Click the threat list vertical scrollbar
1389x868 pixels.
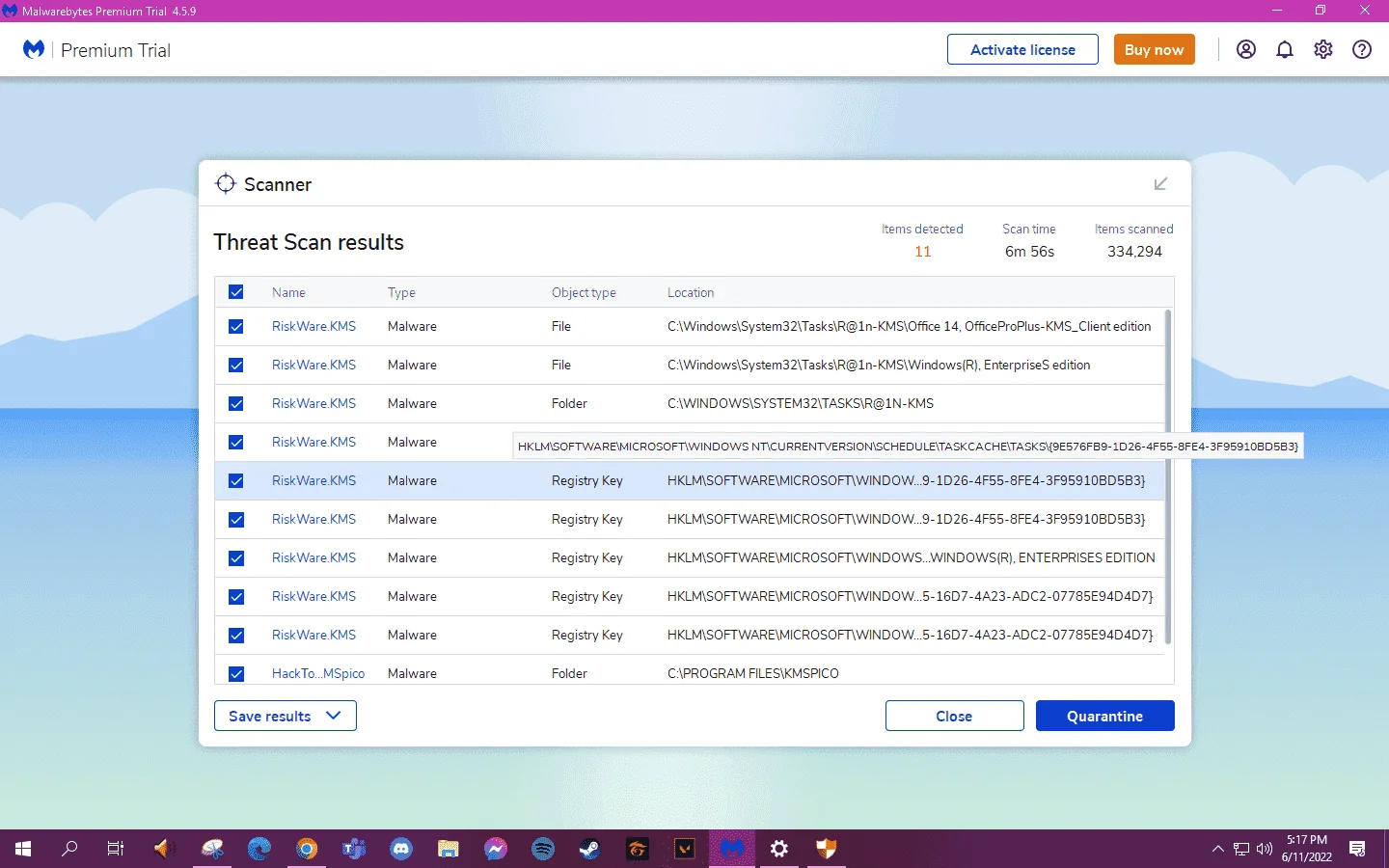point(1168,476)
